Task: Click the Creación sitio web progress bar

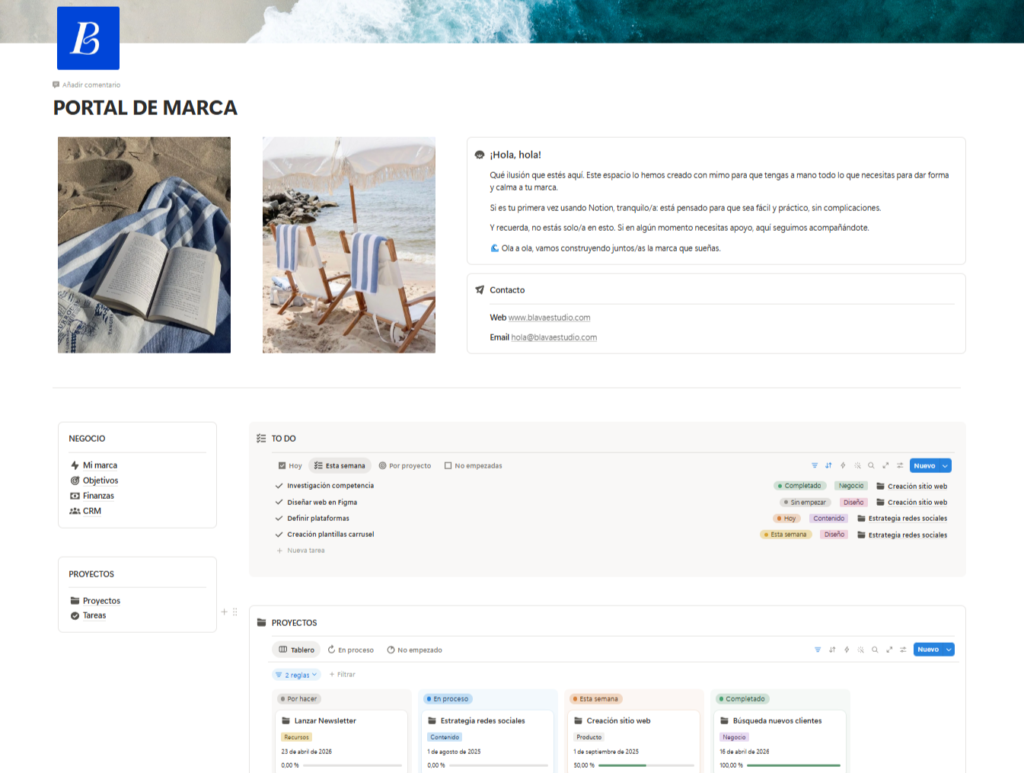Action: point(645,765)
